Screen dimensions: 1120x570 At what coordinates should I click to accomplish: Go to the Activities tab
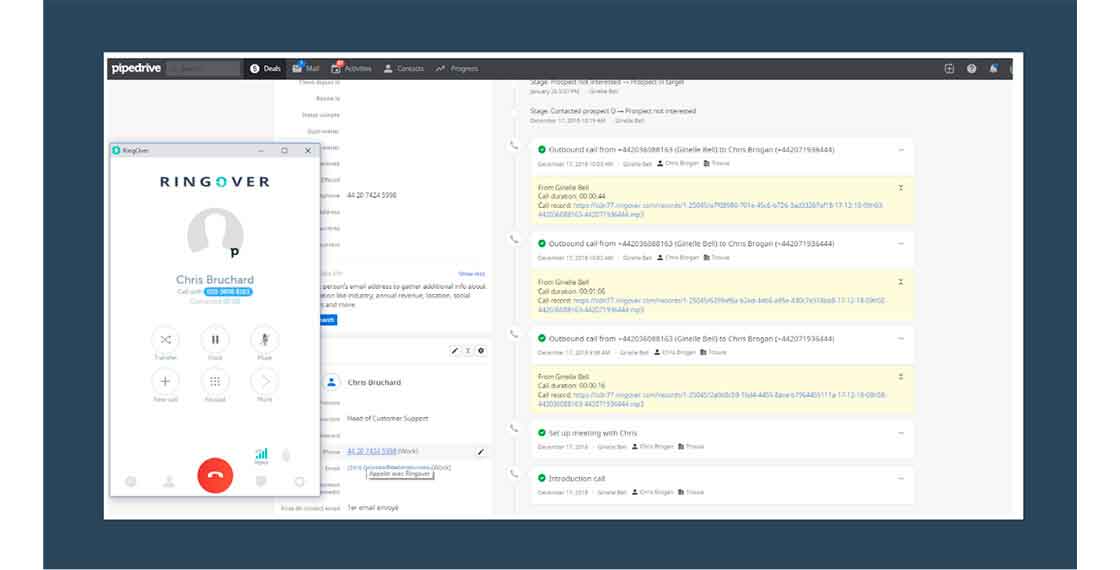click(351, 69)
